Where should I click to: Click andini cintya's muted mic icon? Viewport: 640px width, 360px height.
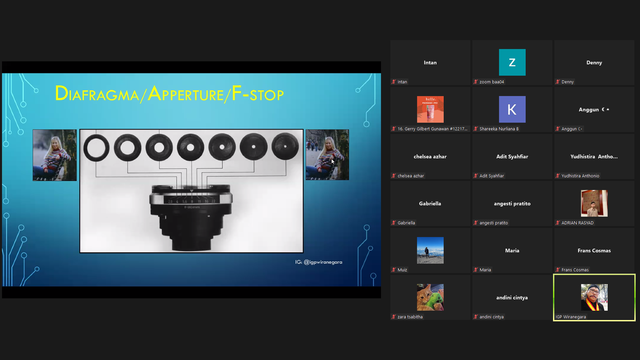tap(476, 316)
